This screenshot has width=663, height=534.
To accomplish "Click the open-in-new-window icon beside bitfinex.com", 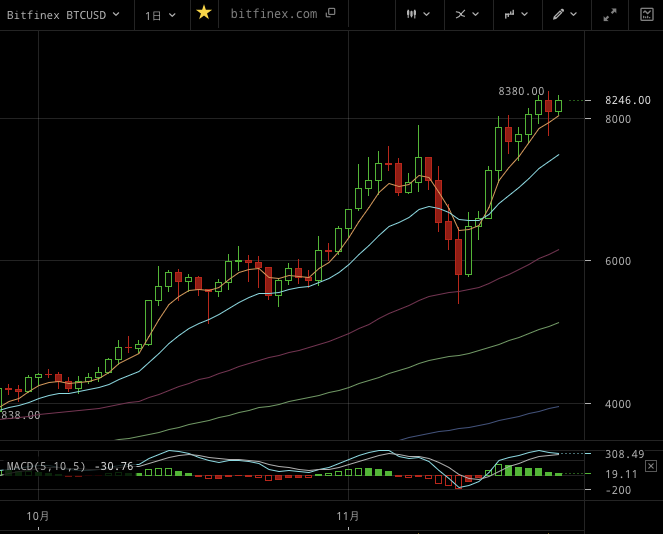I will pos(331,13).
